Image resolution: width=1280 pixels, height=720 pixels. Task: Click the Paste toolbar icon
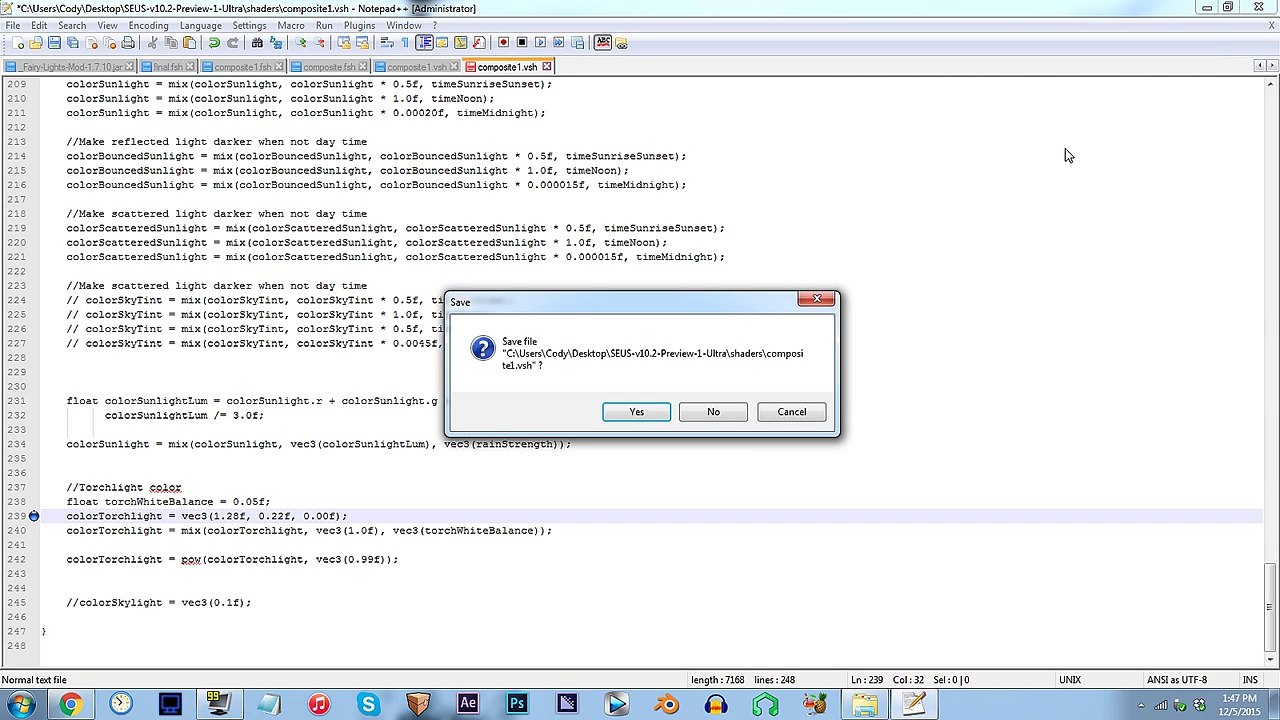tap(189, 43)
